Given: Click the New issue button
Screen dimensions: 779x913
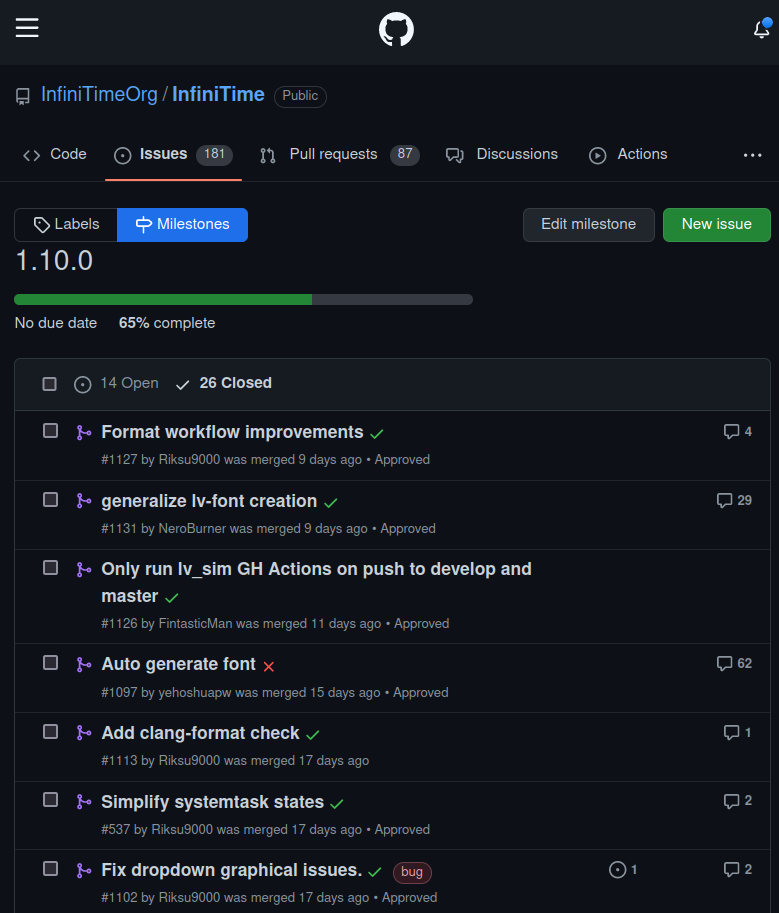Looking at the screenshot, I should (x=716, y=225).
